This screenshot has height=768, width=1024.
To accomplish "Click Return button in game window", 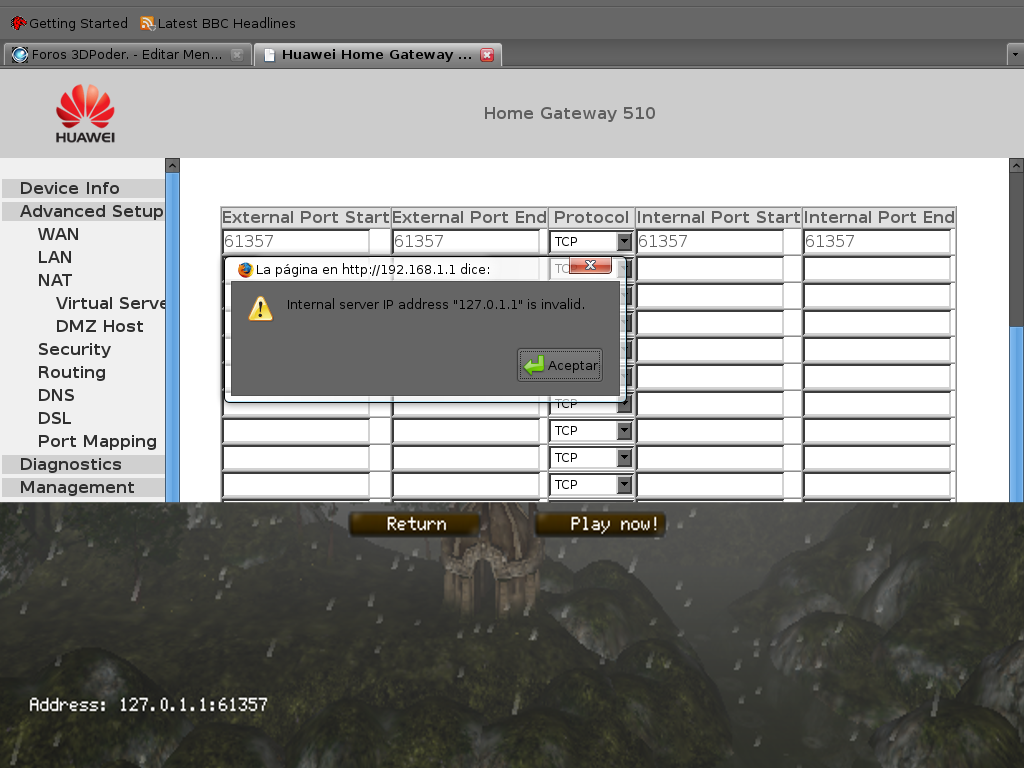I will [416, 524].
